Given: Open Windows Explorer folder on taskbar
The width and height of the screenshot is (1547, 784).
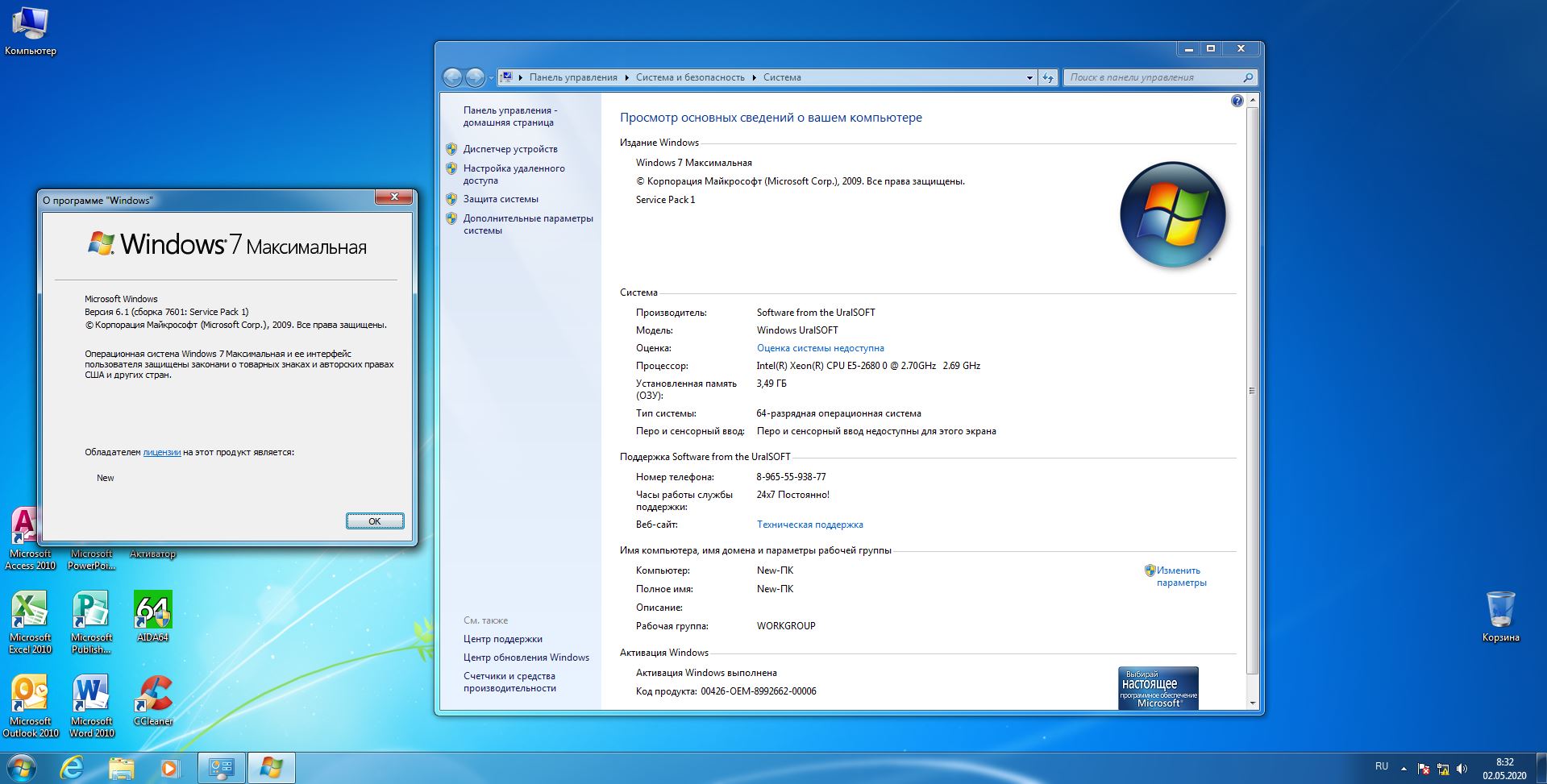Looking at the screenshot, I should 121,769.
